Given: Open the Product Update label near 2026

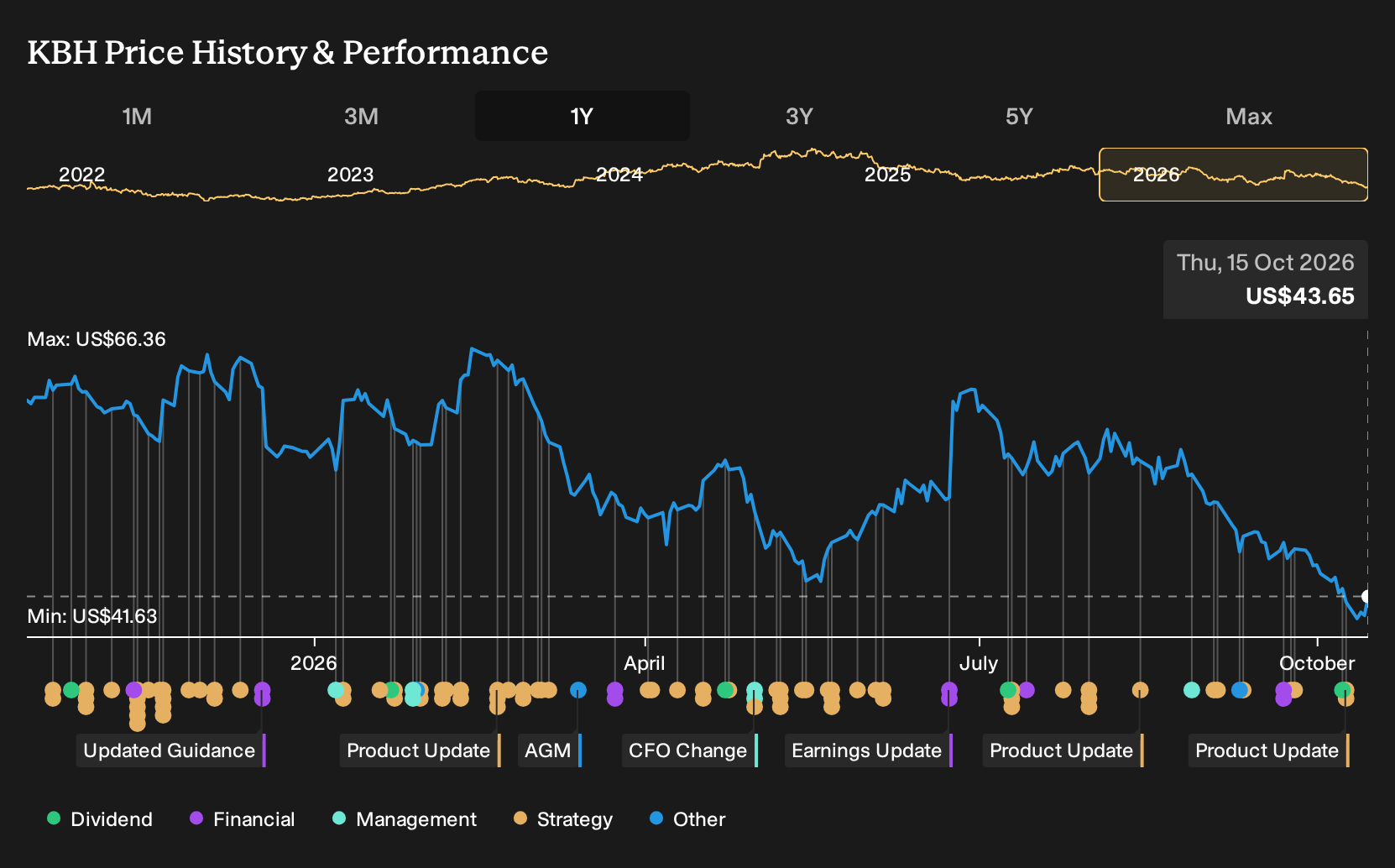Looking at the screenshot, I should [421, 750].
